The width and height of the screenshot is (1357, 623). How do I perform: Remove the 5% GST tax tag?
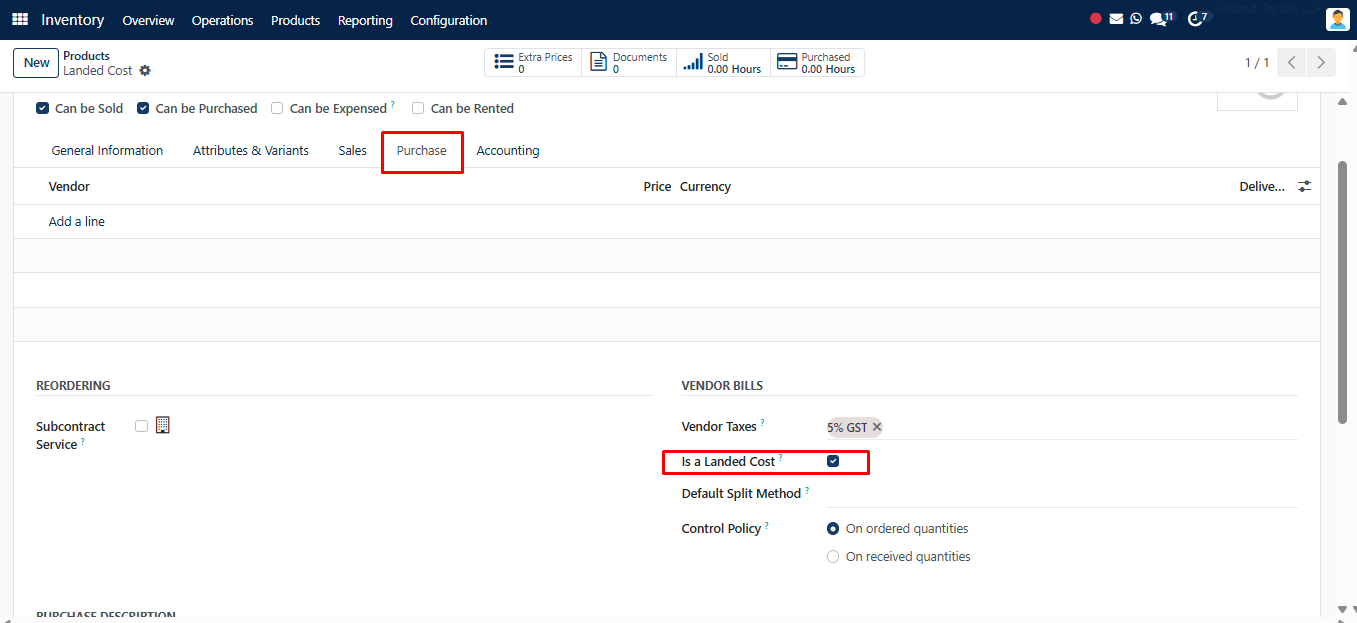click(x=877, y=427)
